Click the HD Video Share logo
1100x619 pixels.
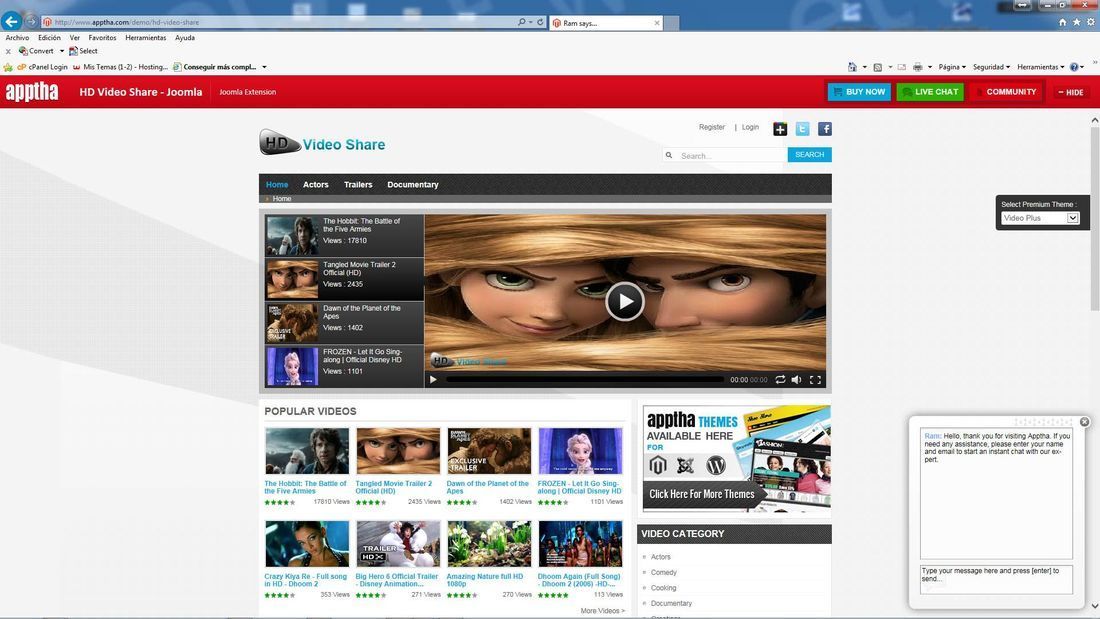click(x=322, y=142)
